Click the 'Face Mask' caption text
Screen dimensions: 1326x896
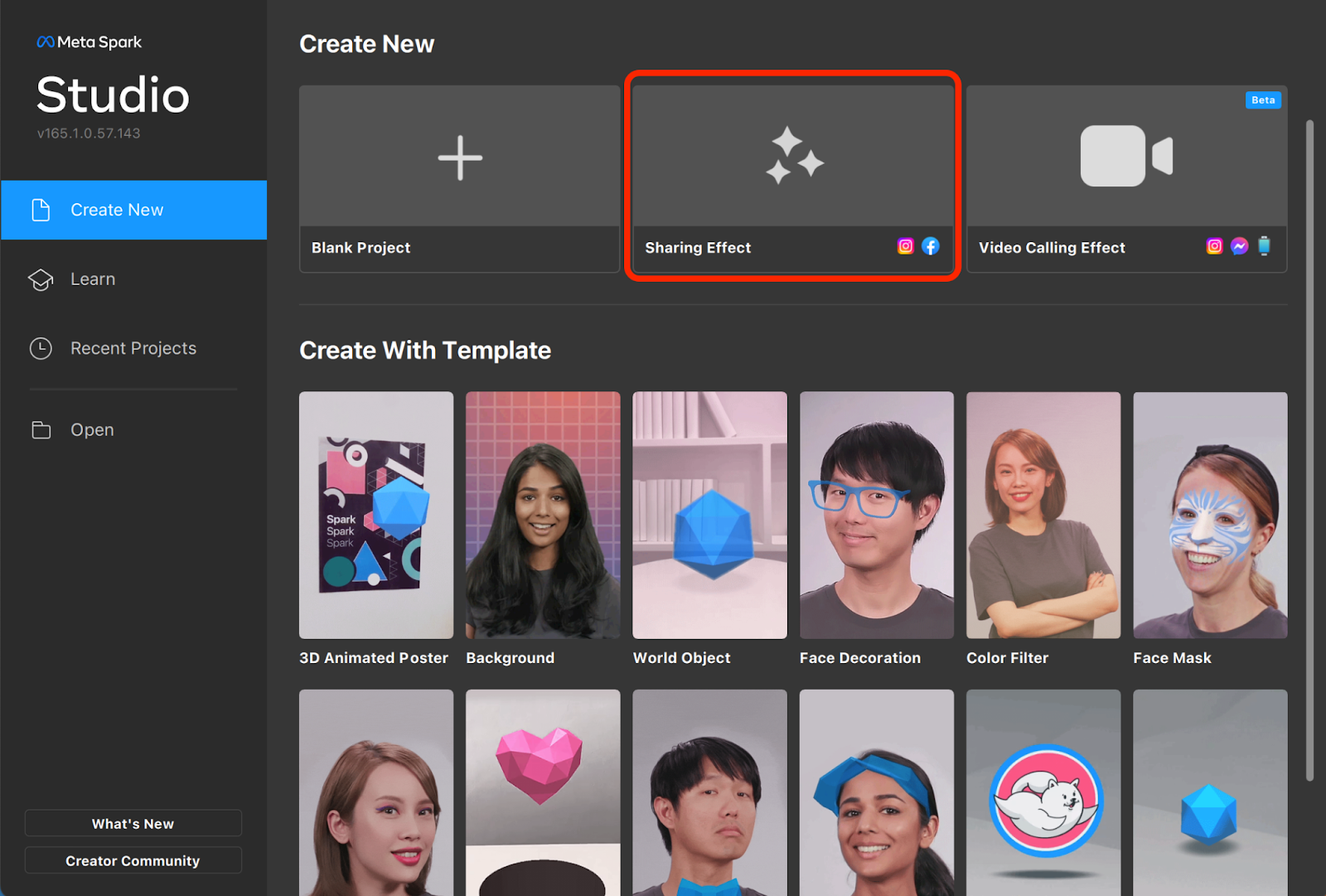1173,658
